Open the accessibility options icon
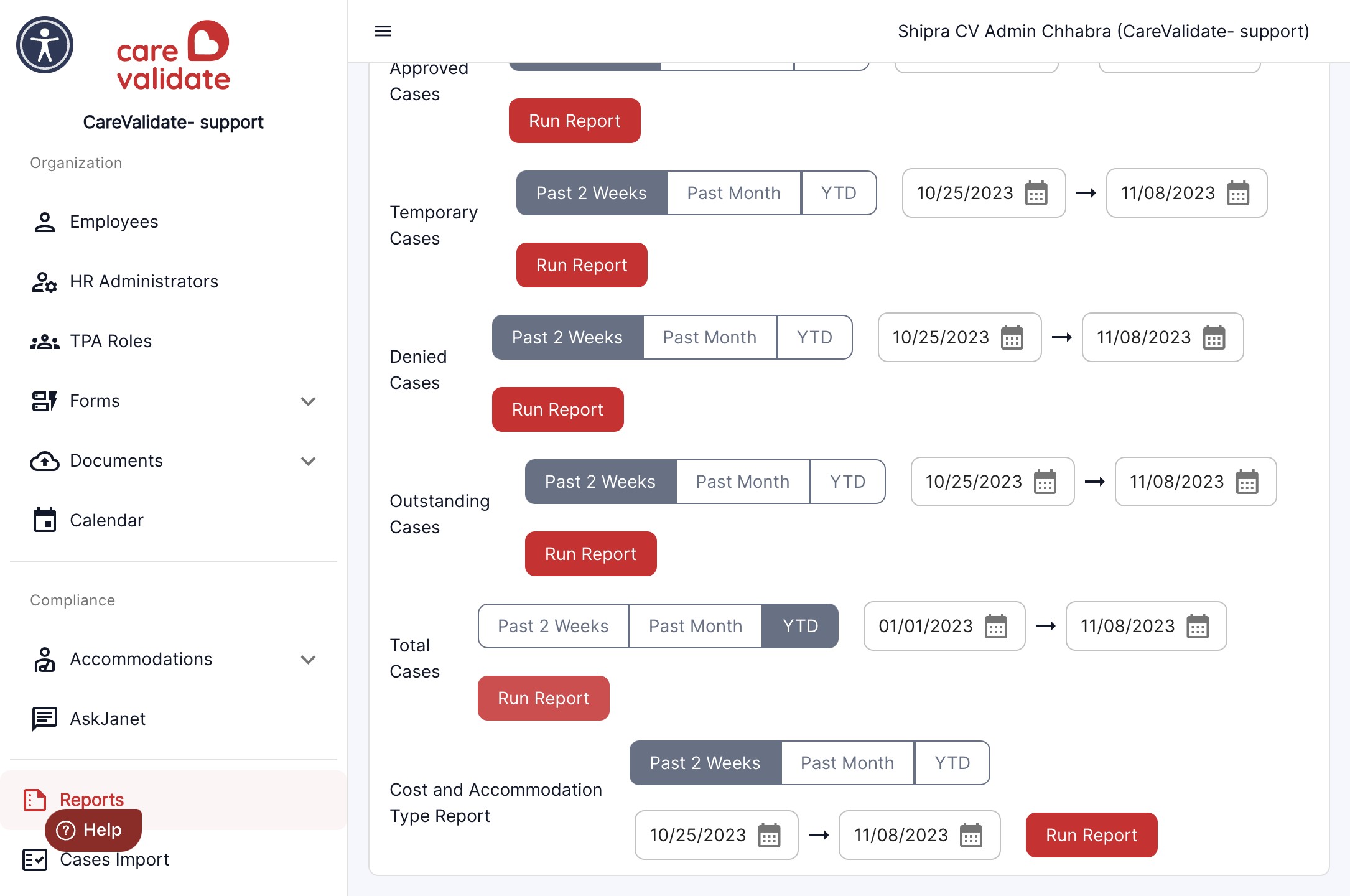Image resolution: width=1350 pixels, height=896 pixels. (x=45, y=45)
